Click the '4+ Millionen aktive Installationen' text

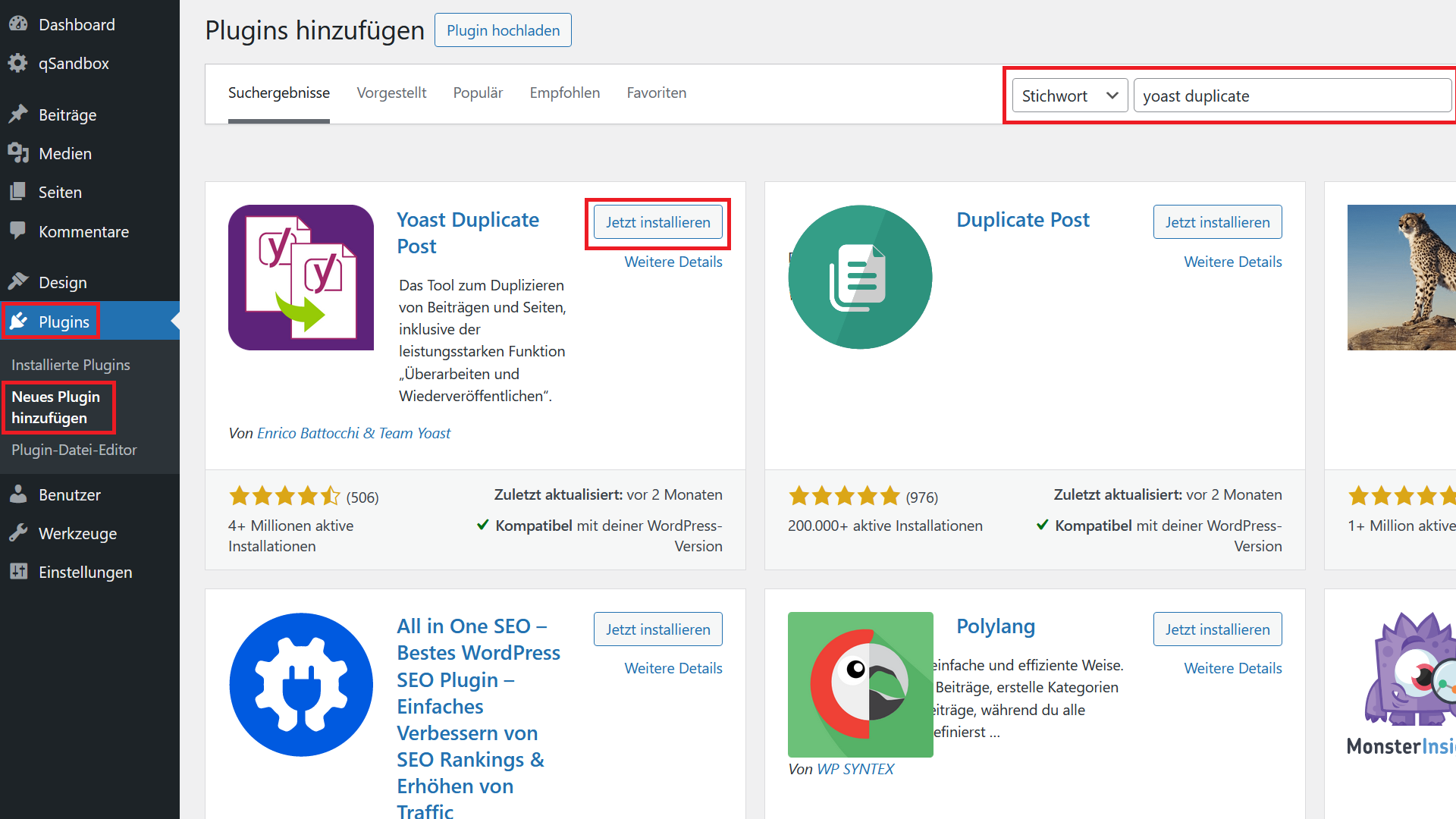[290, 535]
